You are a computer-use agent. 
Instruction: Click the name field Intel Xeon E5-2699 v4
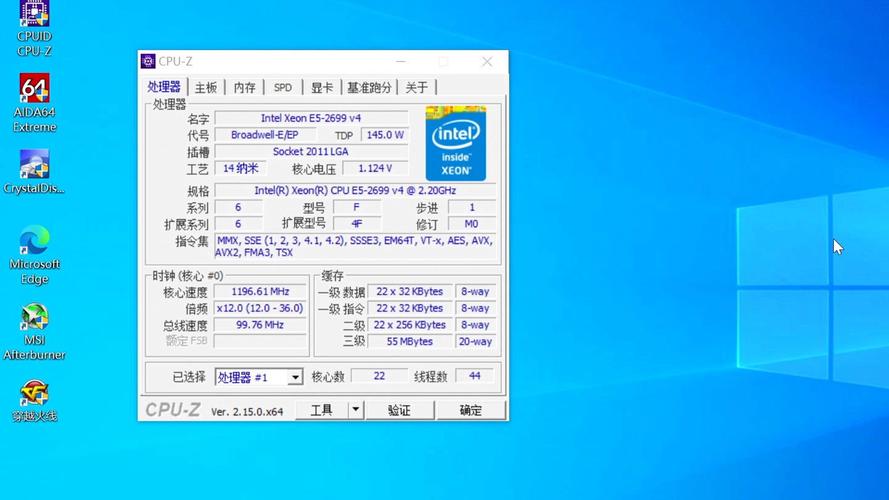pos(311,118)
